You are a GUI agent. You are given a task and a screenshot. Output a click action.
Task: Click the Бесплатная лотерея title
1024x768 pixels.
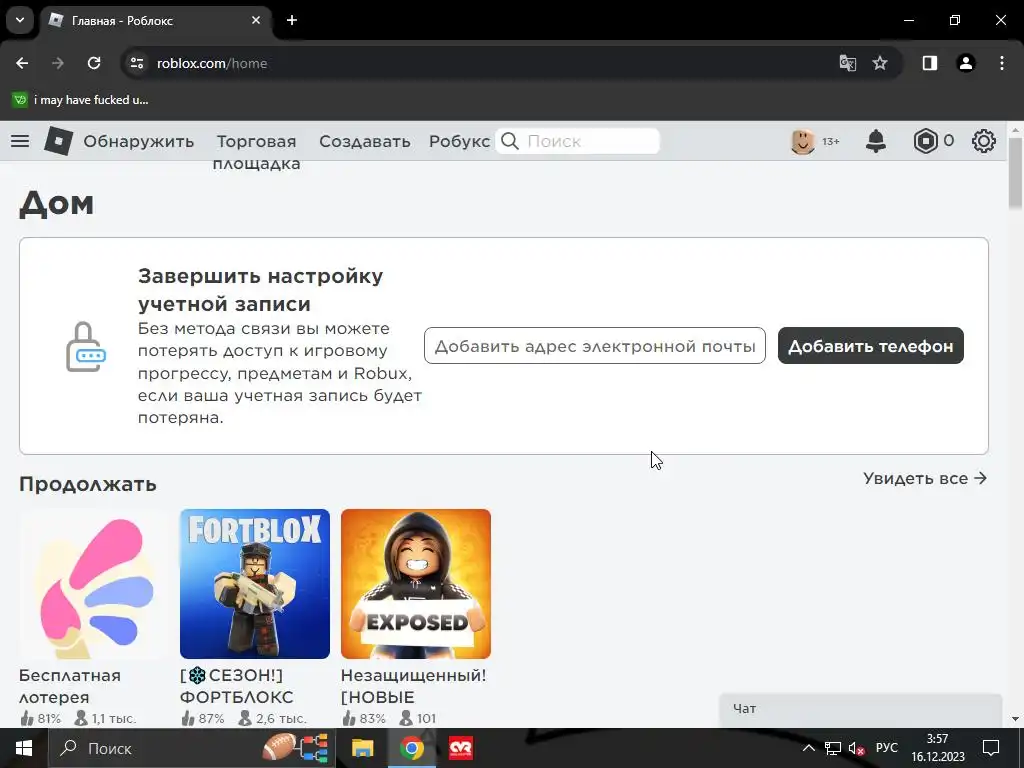[70, 686]
